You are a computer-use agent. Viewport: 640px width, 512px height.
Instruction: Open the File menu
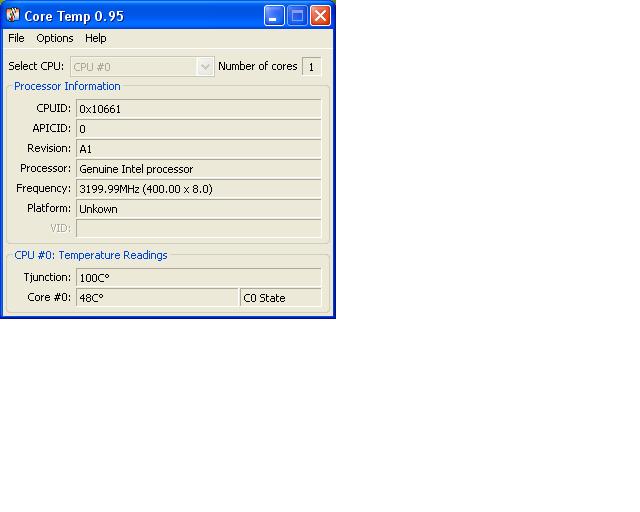click(16, 38)
